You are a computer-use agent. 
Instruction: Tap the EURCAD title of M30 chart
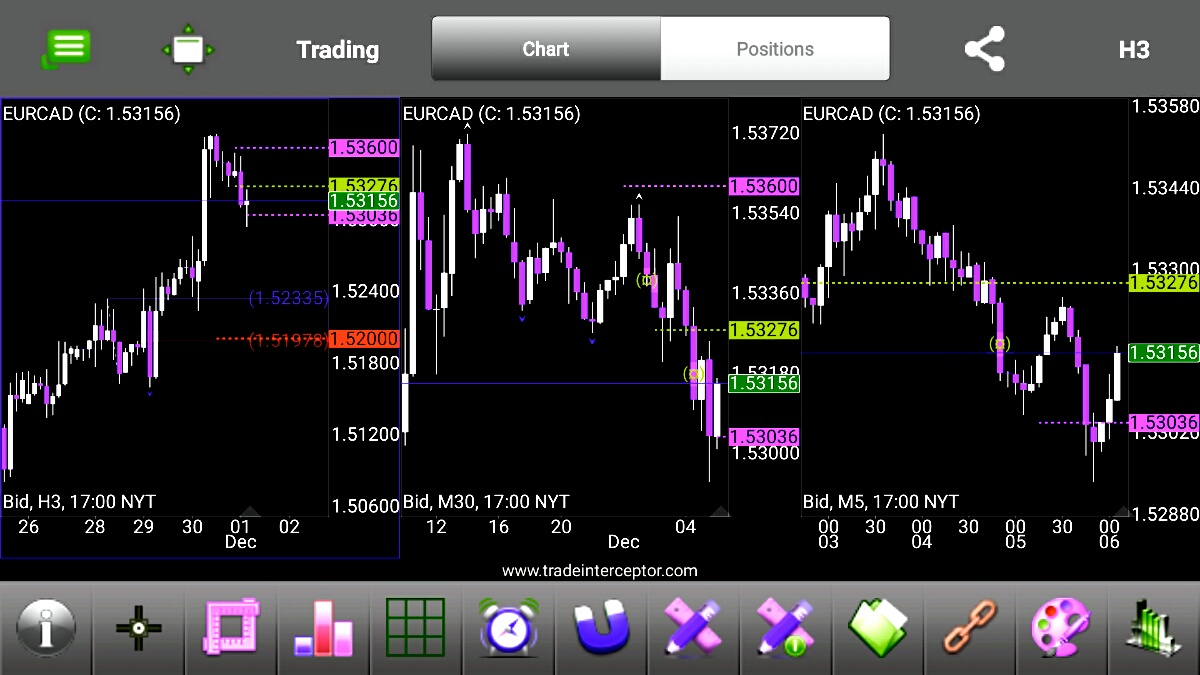(x=492, y=114)
